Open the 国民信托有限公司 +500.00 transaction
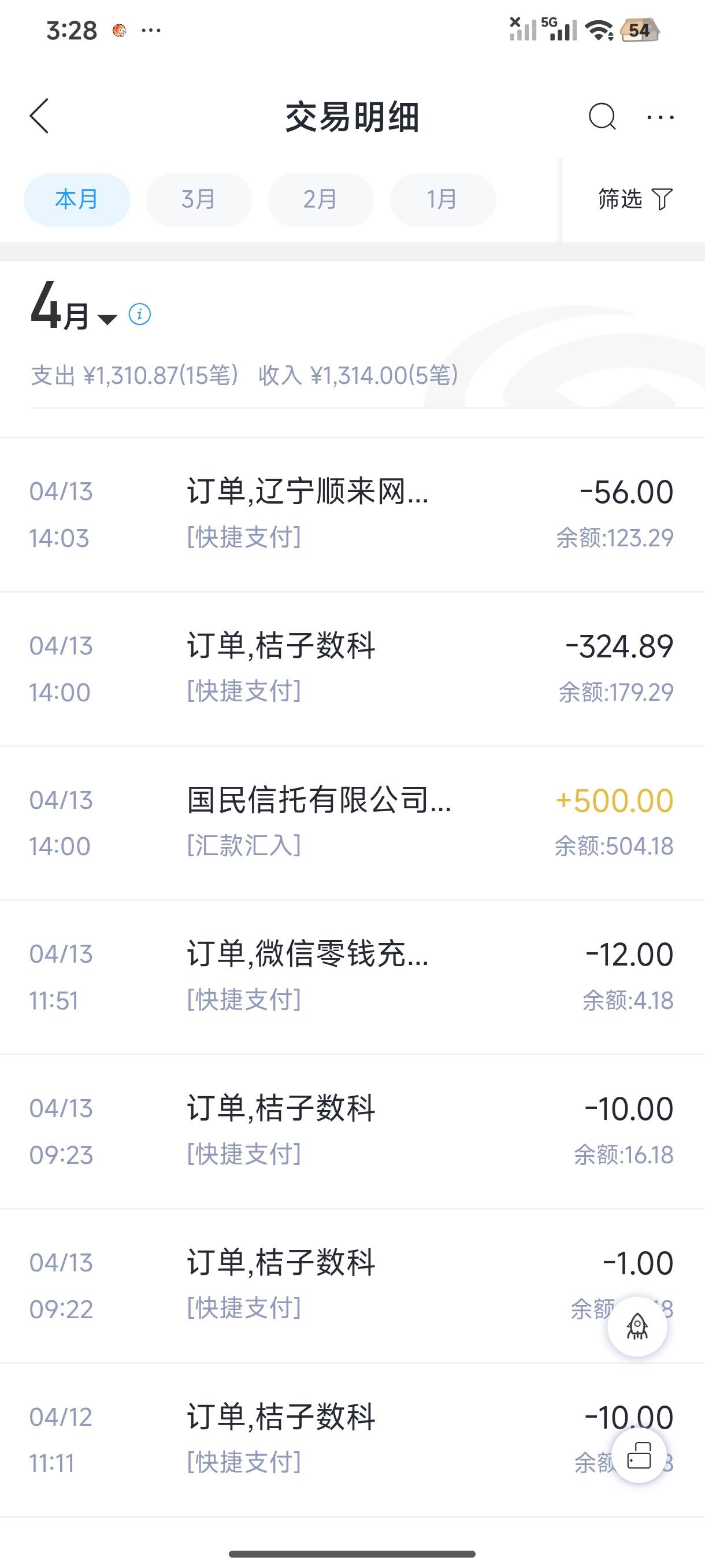Screen dimensions: 705x1568 (352, 822)
